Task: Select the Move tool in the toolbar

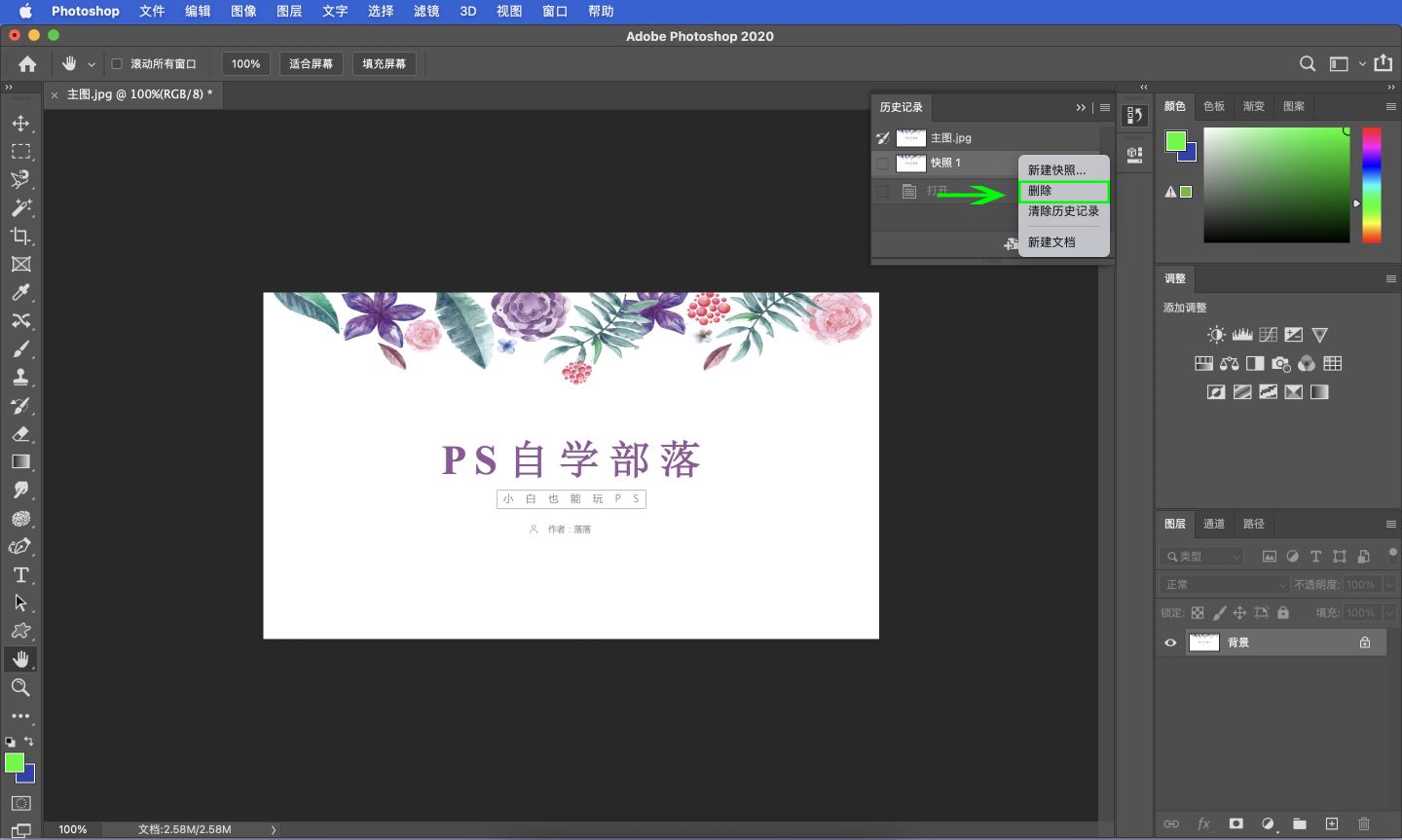Action: (21, 123)
